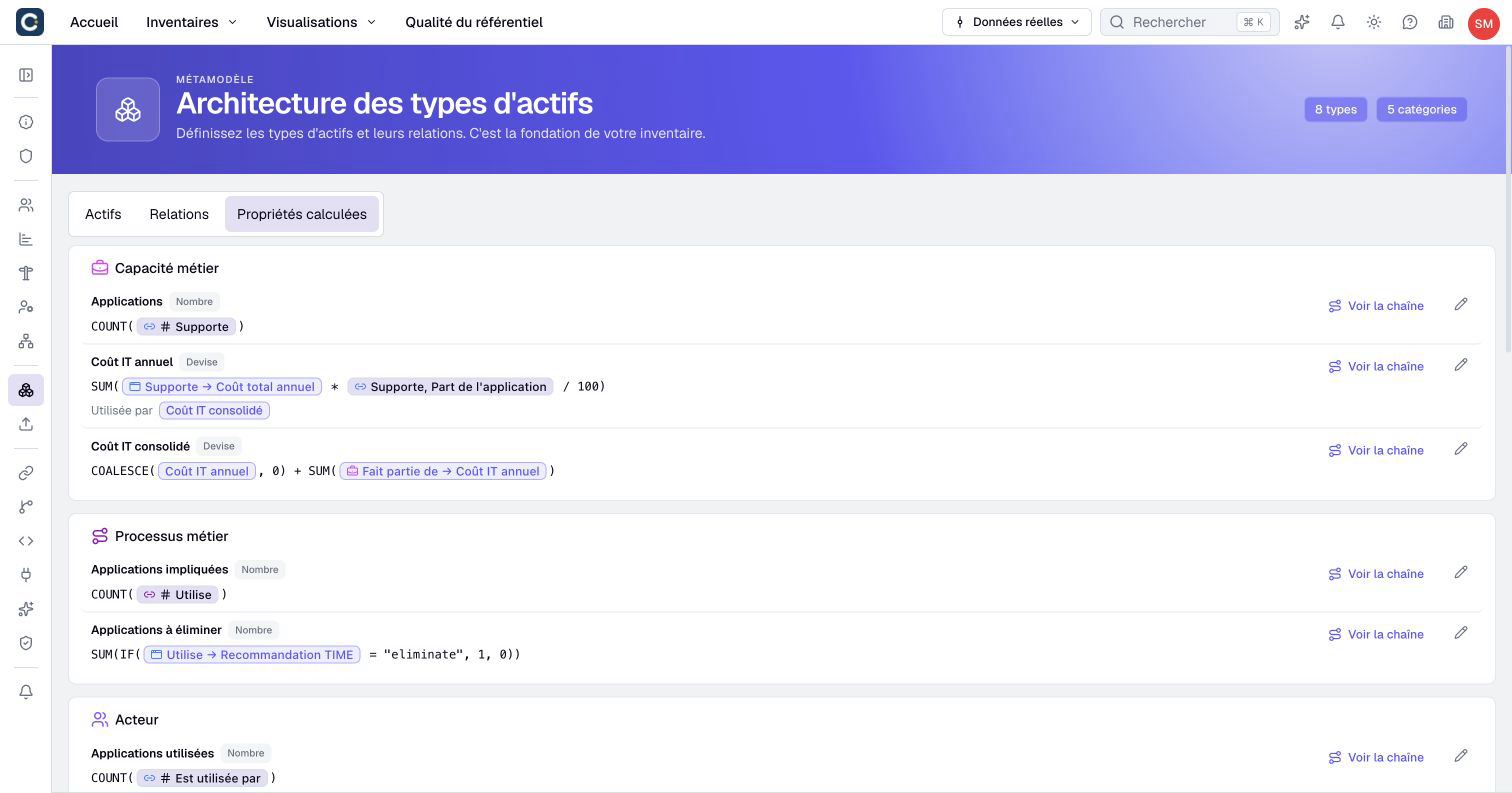The height and width of the screenshot is (793, 1512).
Task: Toggle light theme with the sun icon
Action: click(x=1374, y=22)
